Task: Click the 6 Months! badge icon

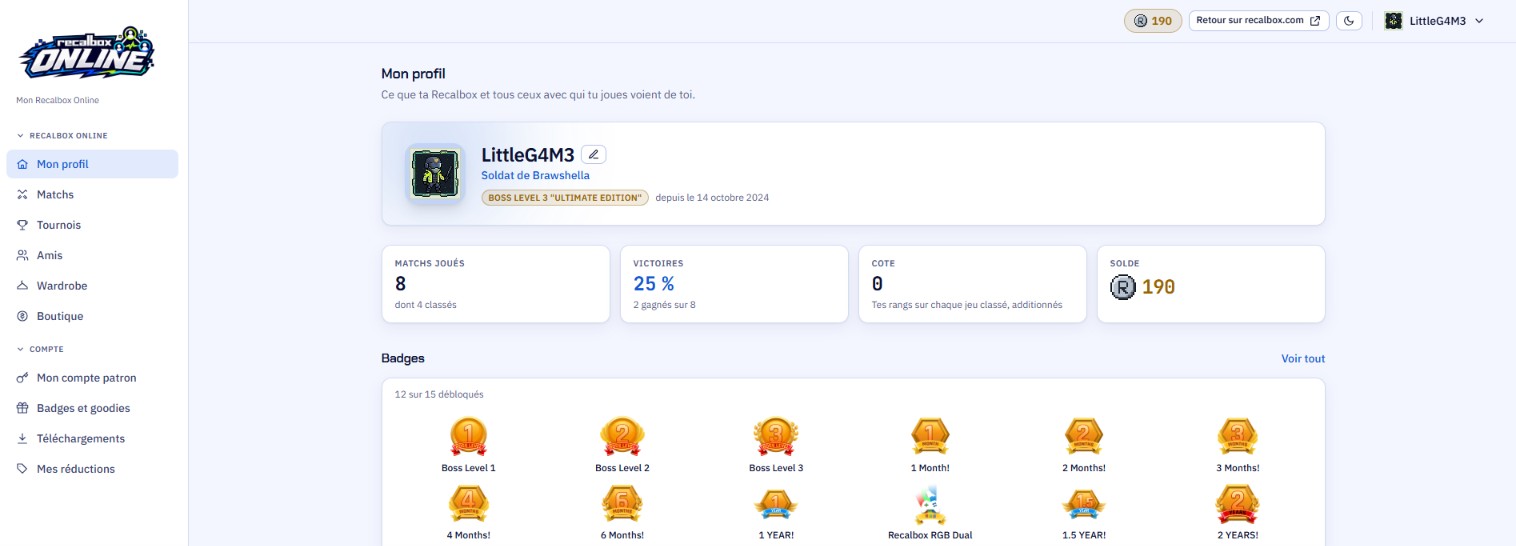Action: (x=622, y=505)
